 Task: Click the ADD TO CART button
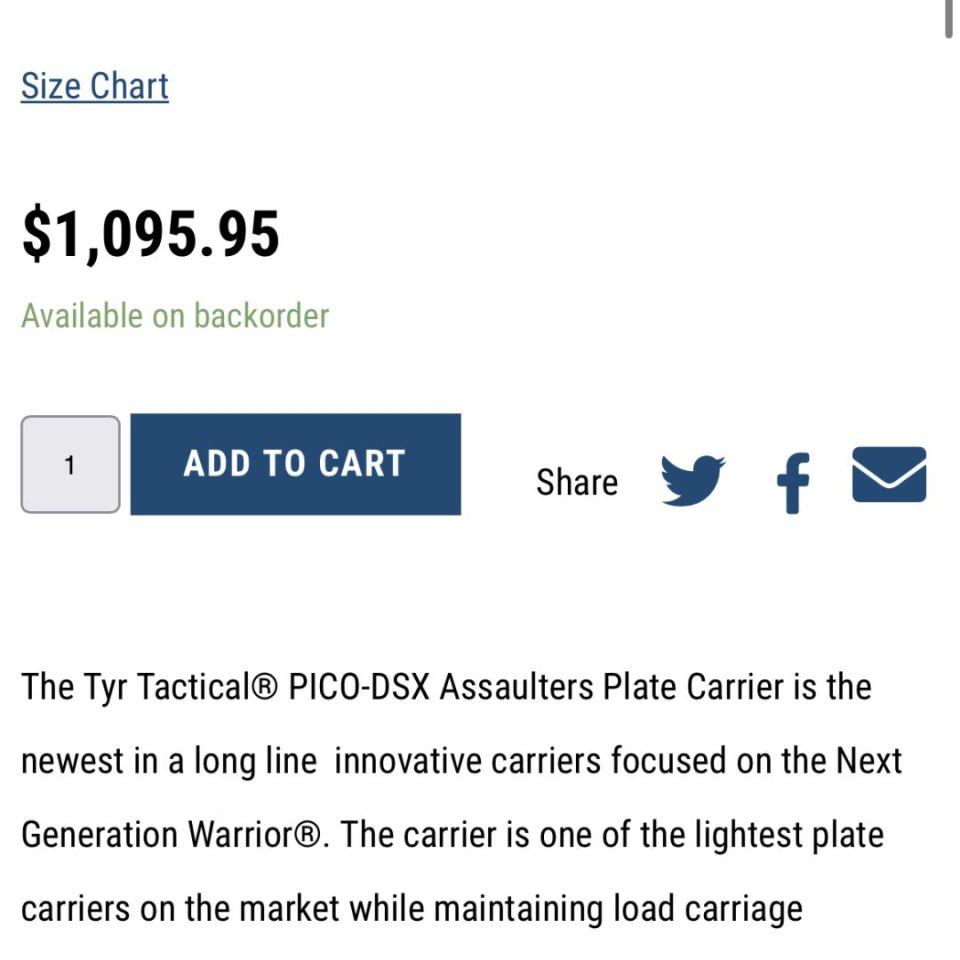click(x=295, y=463)
